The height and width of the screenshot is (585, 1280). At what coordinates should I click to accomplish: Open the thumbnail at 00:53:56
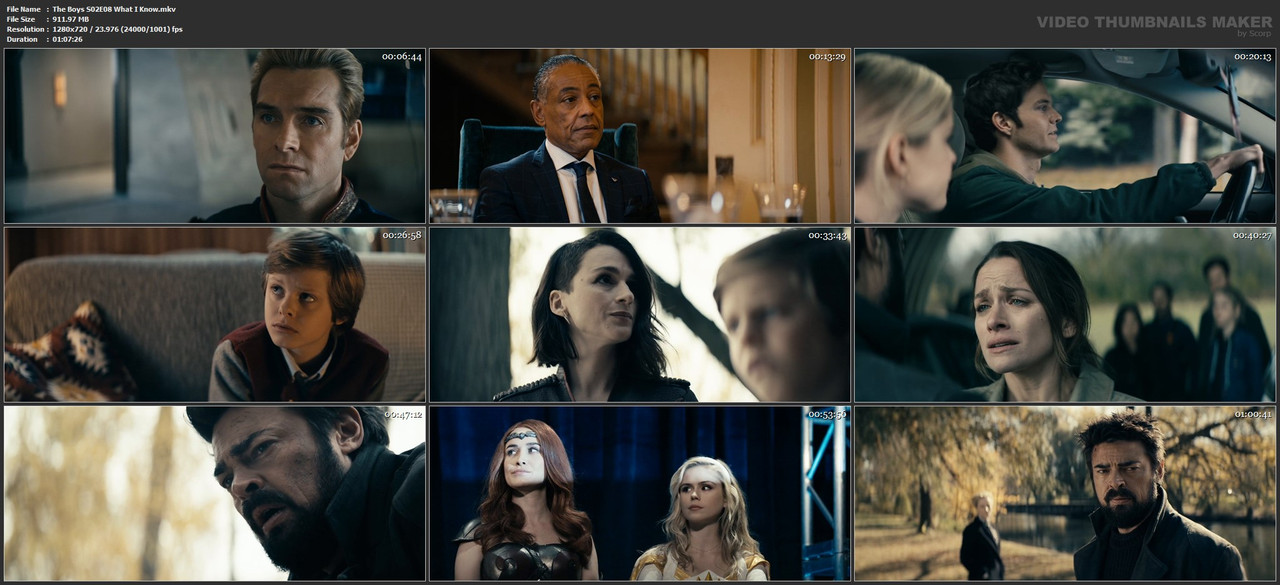(x=640, y=493)
